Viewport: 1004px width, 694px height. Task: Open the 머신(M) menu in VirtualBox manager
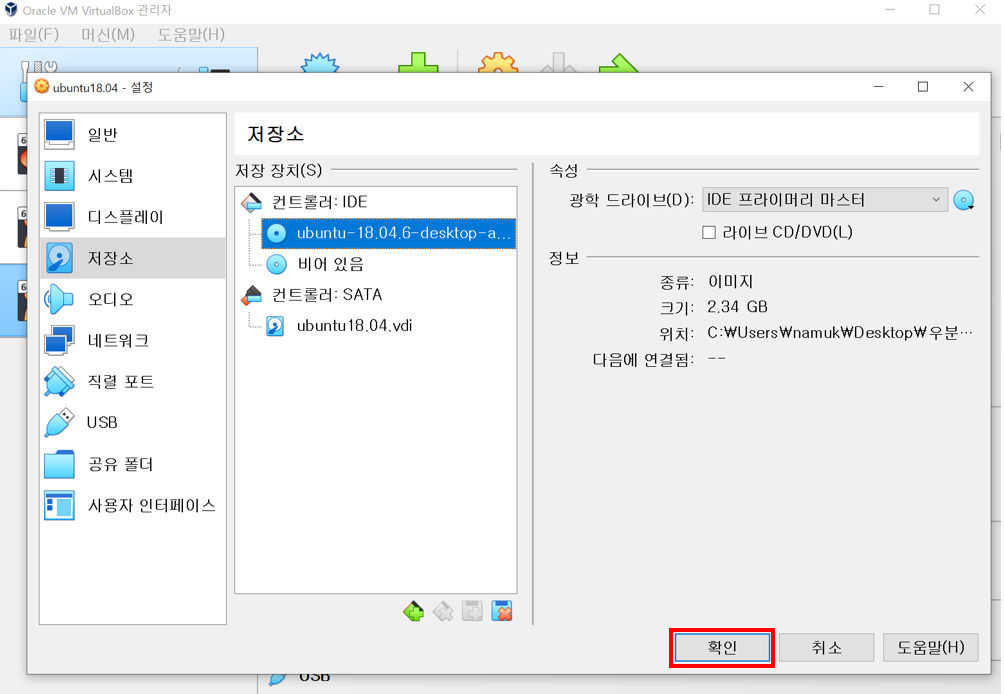click(x=108, y=35)
